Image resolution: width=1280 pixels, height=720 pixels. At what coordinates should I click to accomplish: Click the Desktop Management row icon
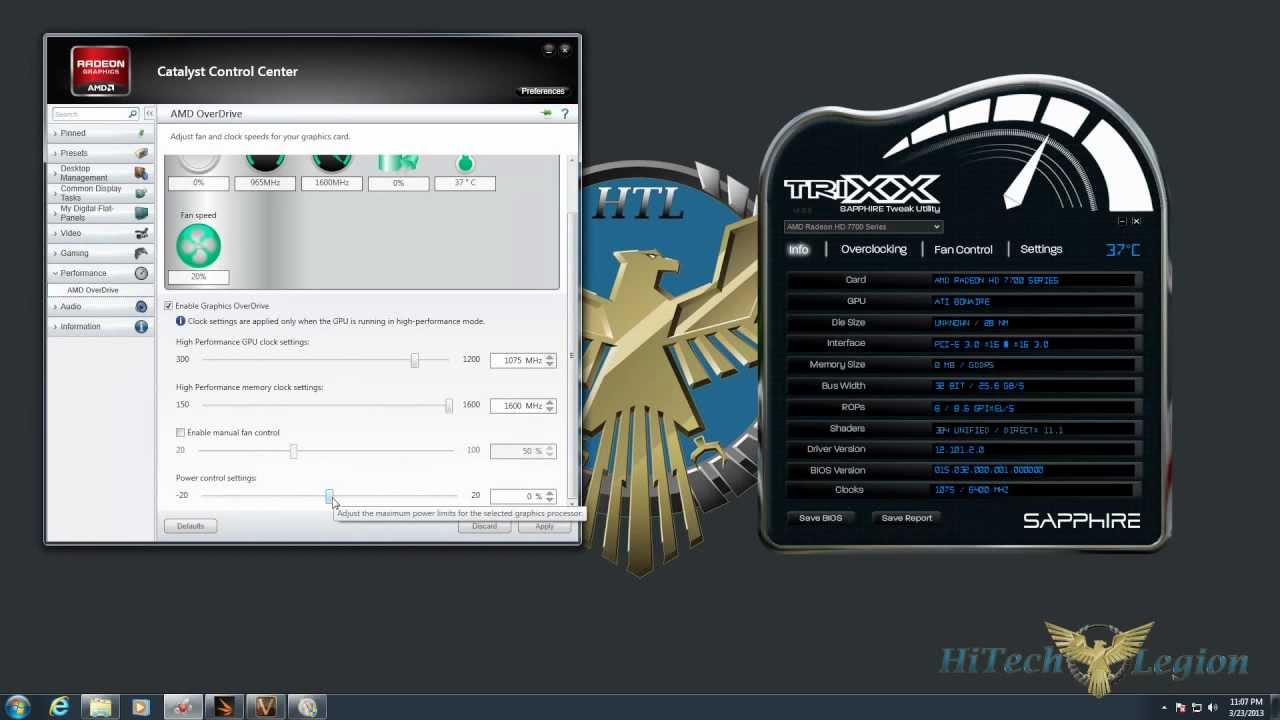tap(141, 173)
